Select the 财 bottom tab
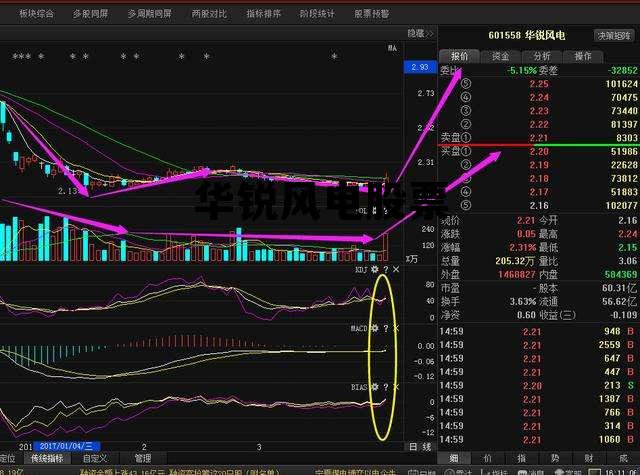The width and height of the screenshot is (640, 475). tap(589, 458)
